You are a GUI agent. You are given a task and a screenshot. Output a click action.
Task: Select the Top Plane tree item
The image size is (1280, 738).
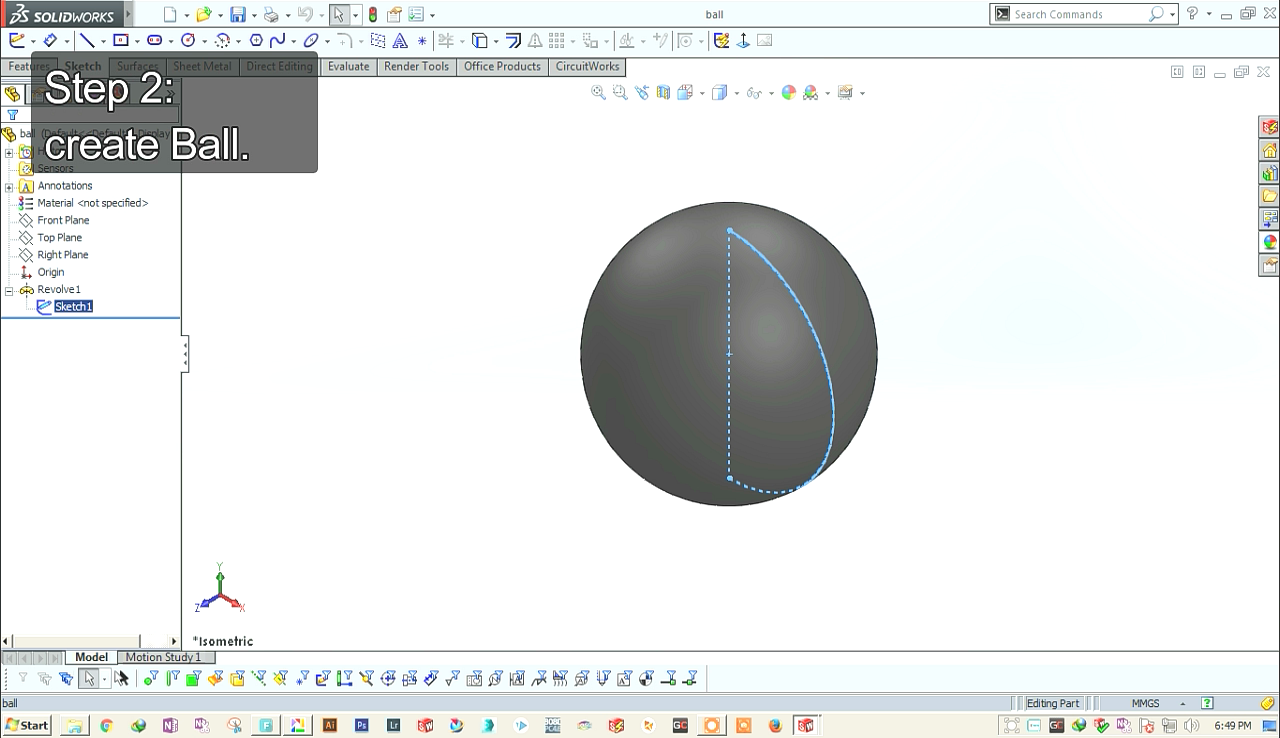[x=59, y=237]
